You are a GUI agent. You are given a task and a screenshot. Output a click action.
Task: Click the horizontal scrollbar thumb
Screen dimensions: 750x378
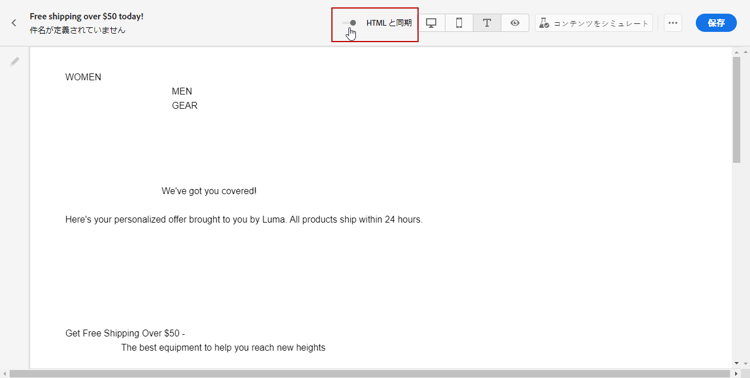pos(370,374)
